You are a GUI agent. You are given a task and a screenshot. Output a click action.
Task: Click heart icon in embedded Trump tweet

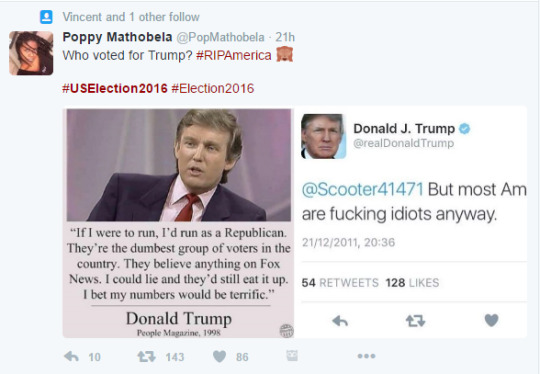(491, 321)
